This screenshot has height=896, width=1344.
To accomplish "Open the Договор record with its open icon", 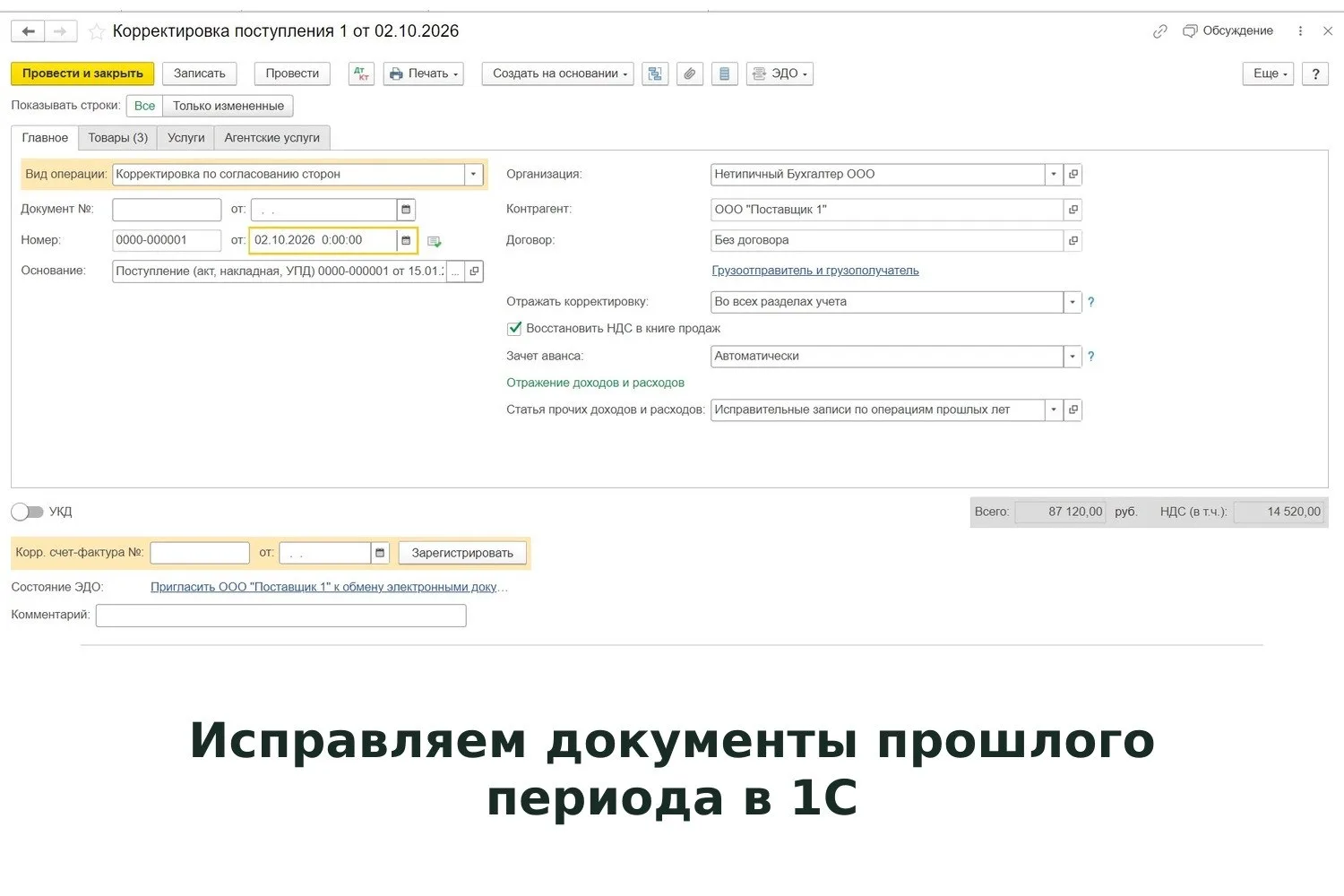I will (1073, 240).
